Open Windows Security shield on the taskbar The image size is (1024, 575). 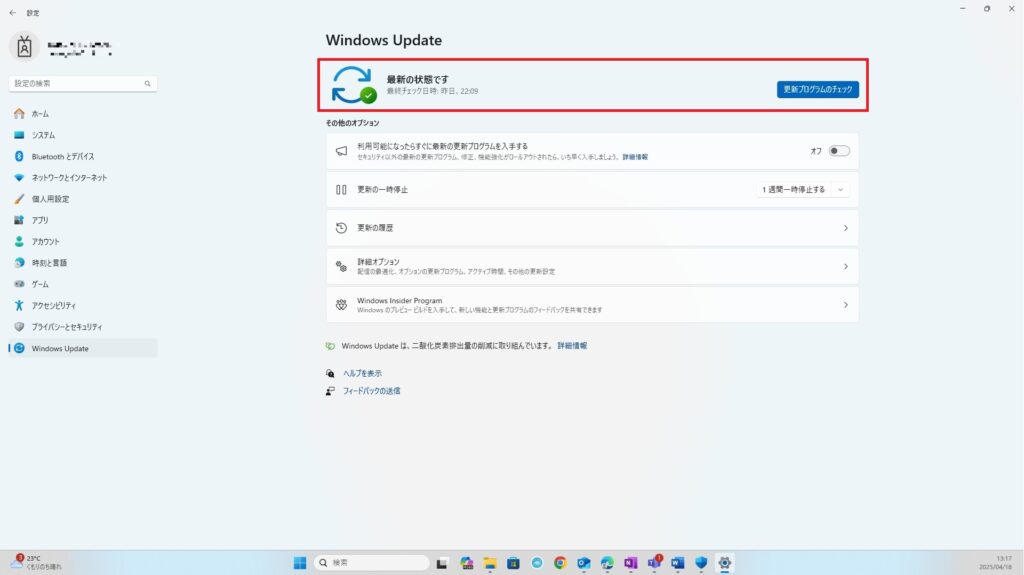tap(701, 563)
